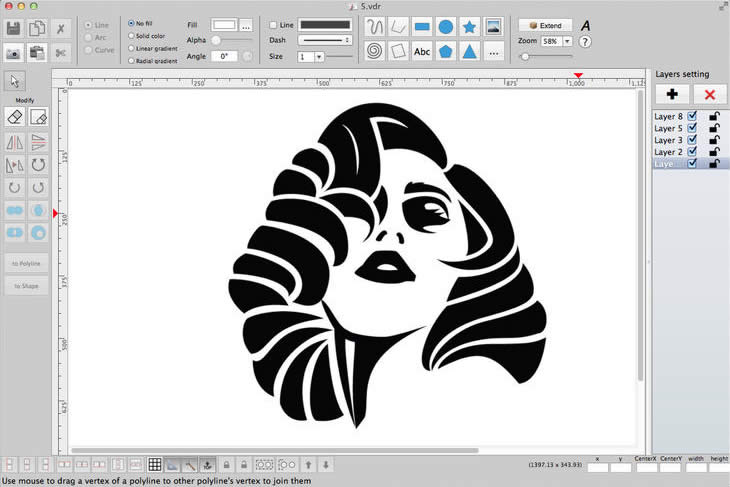730x487 pixels.
Task: Select the blue circle shape tool
Action: 446,27
